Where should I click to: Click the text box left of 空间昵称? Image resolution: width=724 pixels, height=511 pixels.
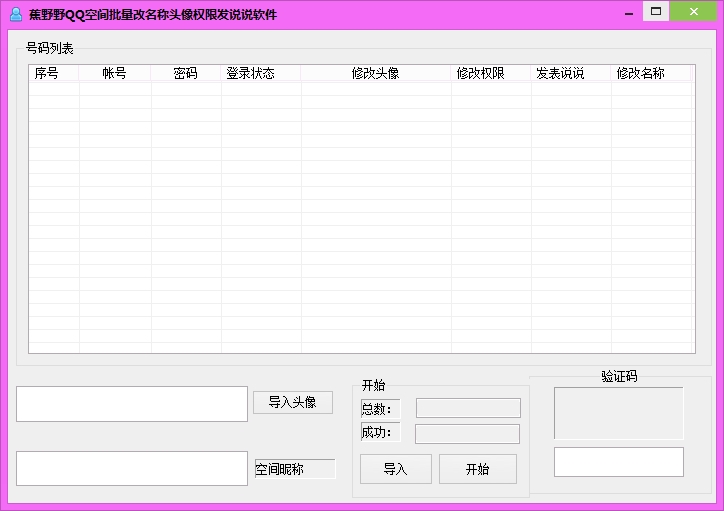[x=131, y=468]
